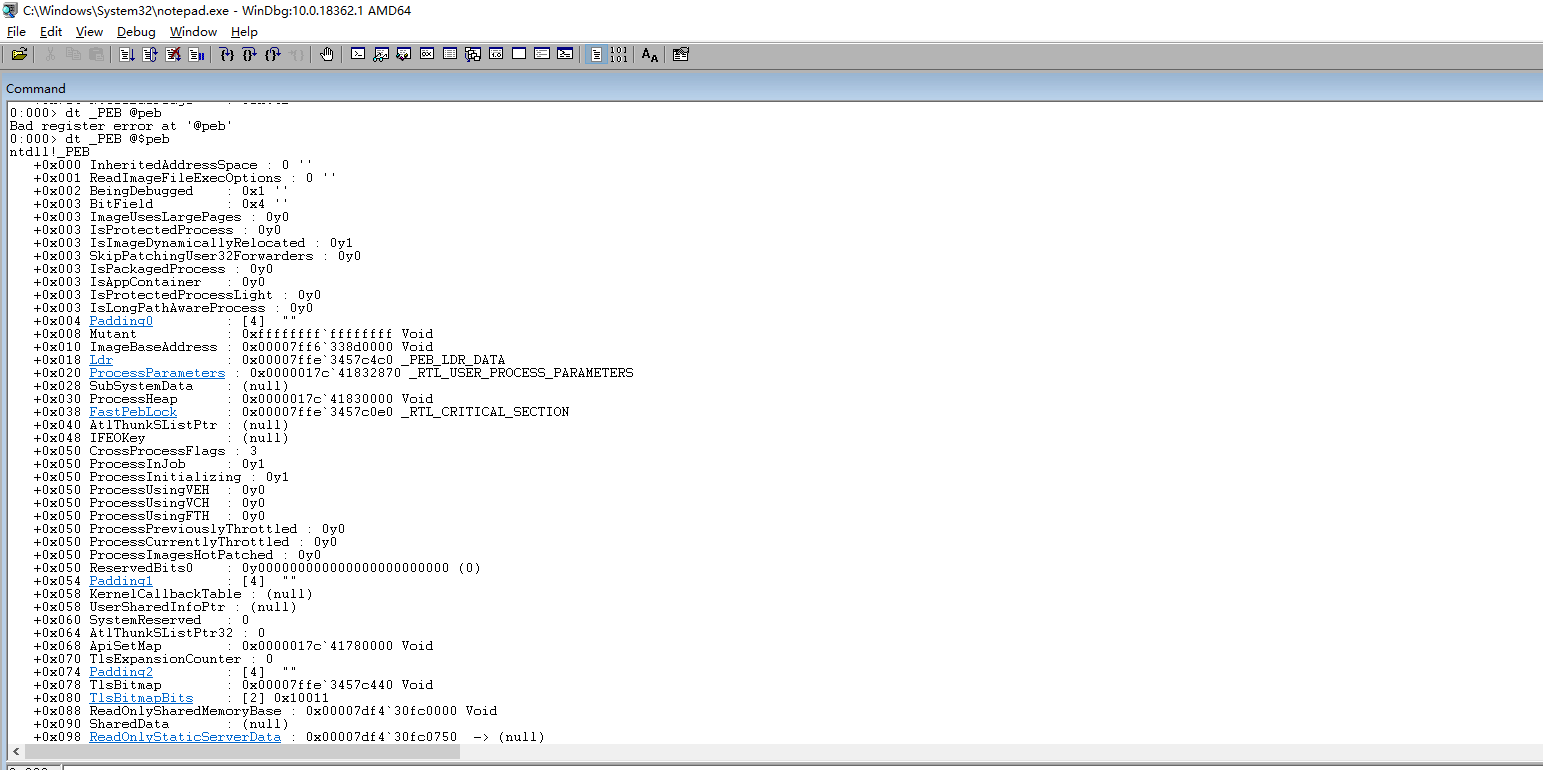1543x770 pixels.
Task: Click the "Mutant" field name
Action: pyautogui.click(x=113, y=334)
